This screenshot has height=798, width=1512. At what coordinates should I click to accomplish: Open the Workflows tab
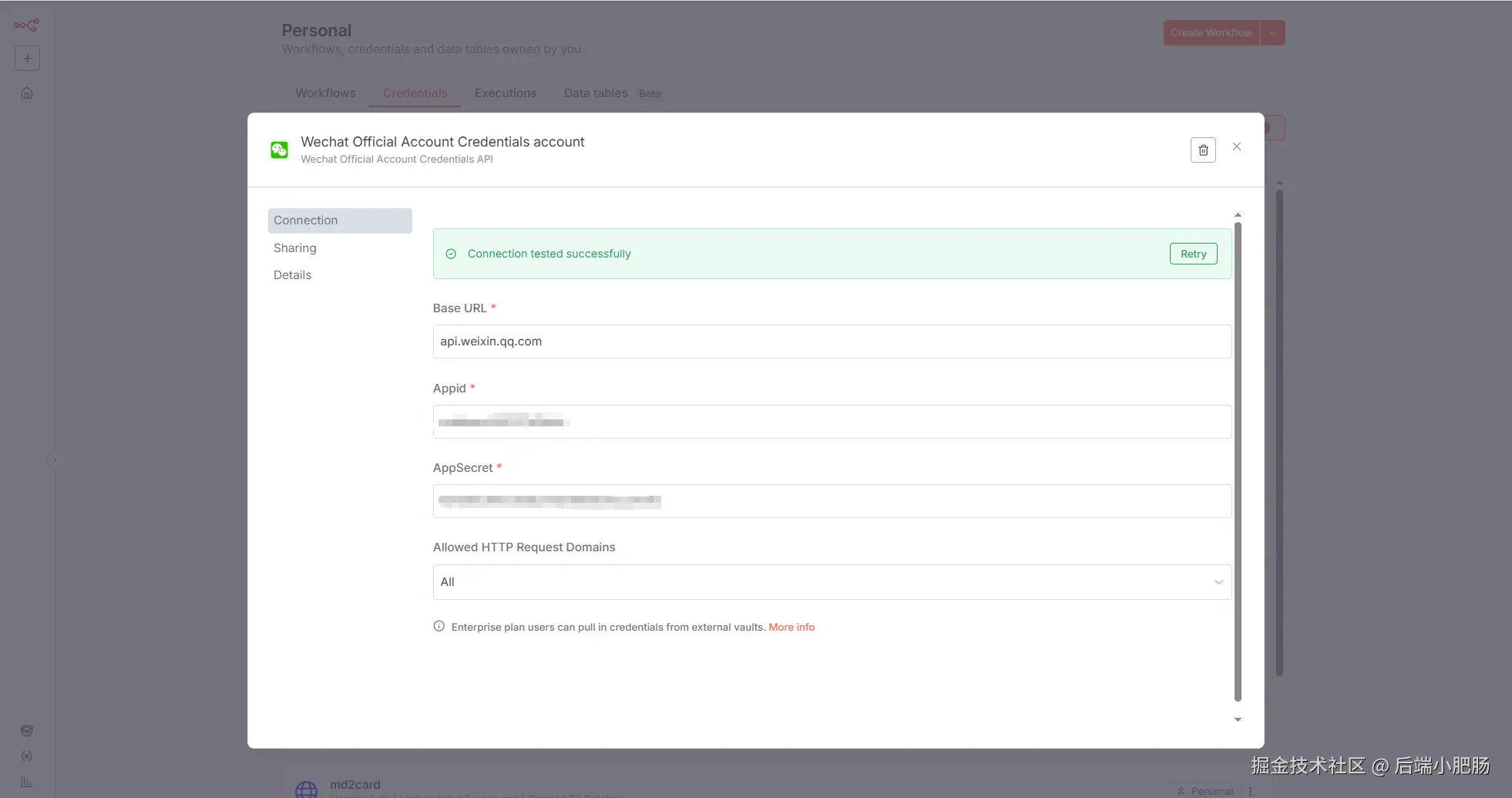click(326, 93)
